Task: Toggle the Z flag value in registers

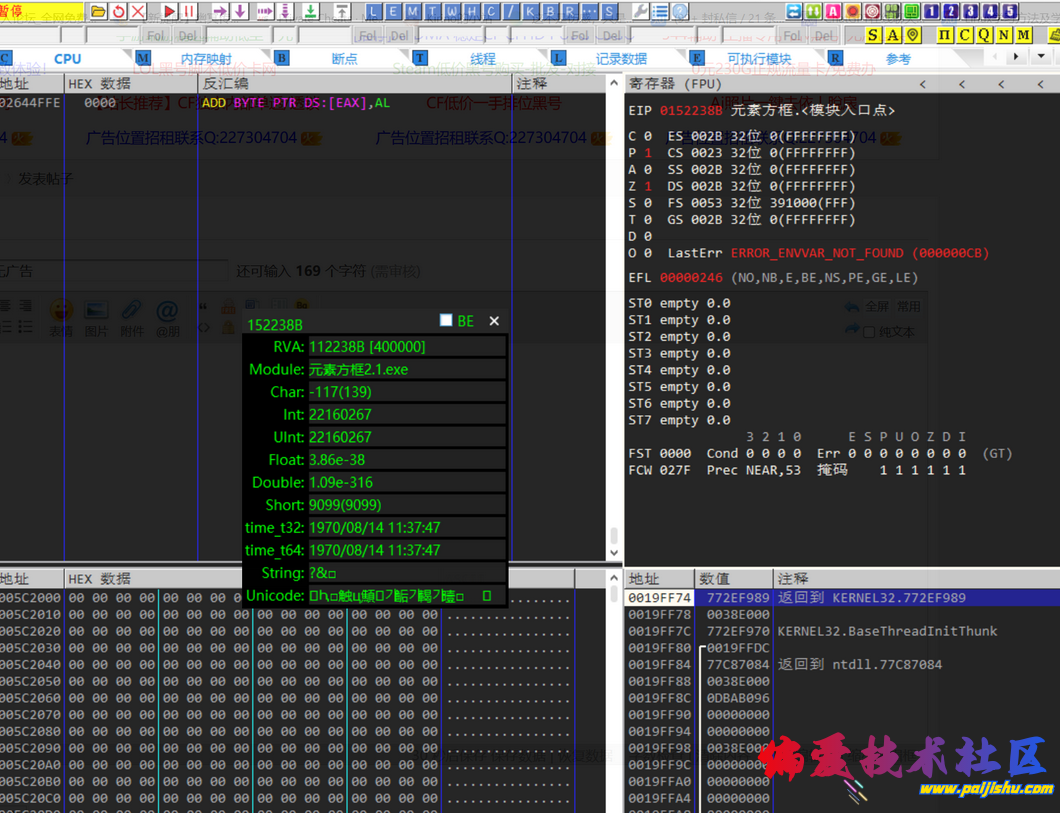Action: pos(648,186)
